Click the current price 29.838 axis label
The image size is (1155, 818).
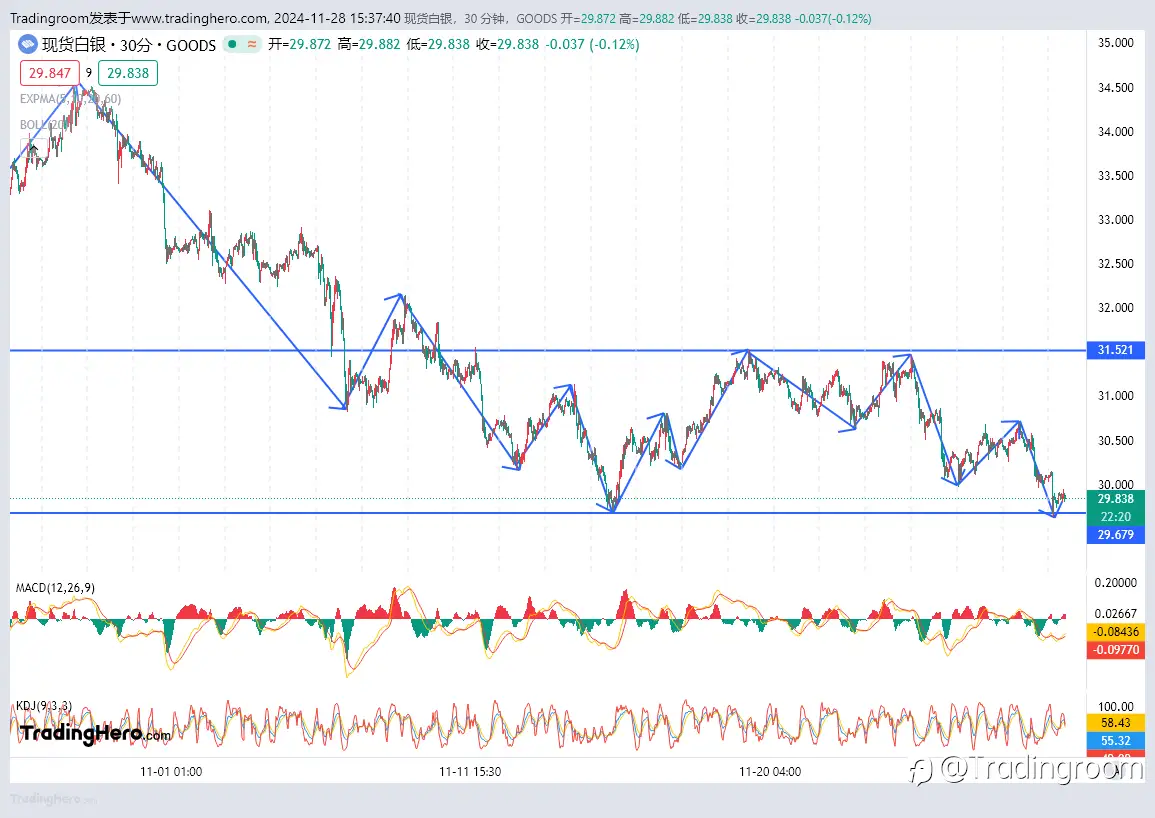click(1115, 499)
